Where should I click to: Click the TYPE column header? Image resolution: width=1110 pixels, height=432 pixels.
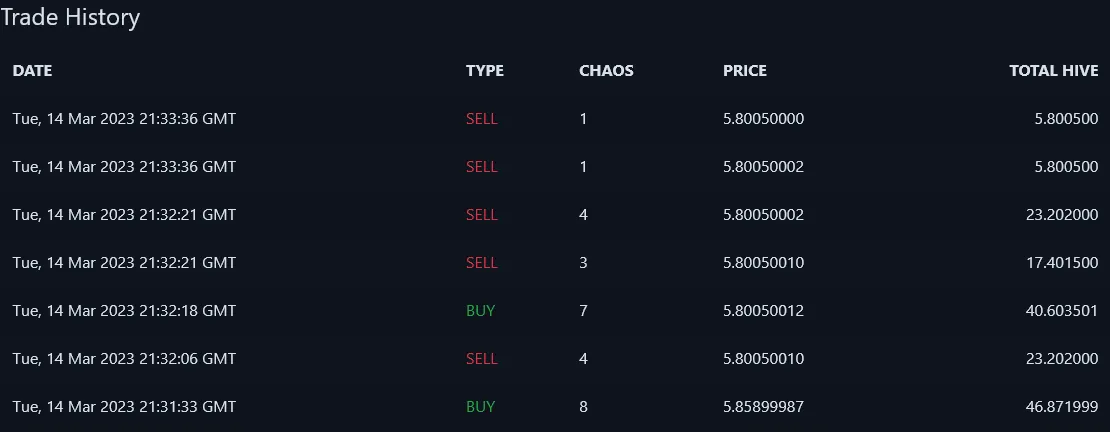[485, 71]
